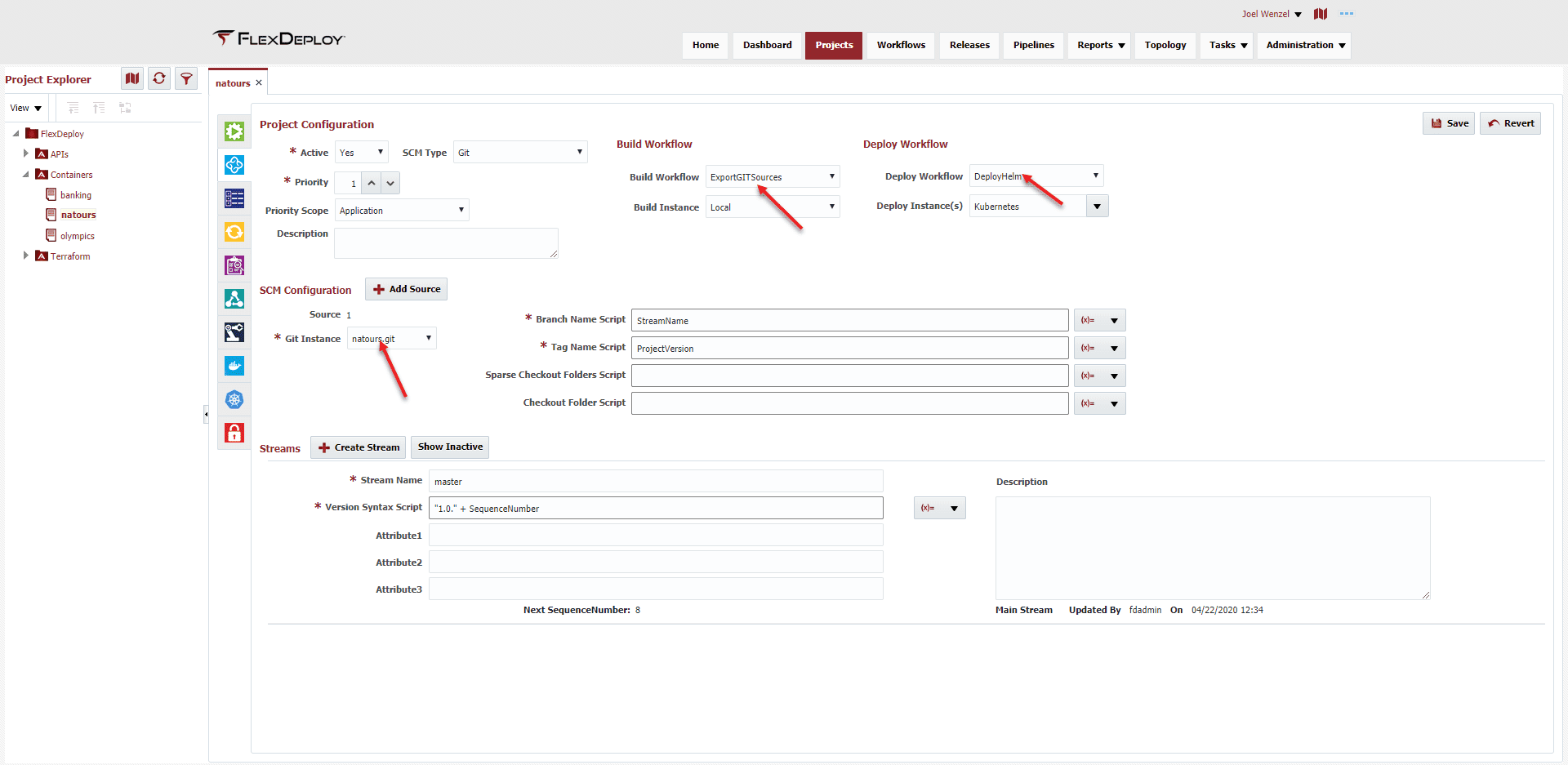Click the project Description text area

click(x=446, y=243)
